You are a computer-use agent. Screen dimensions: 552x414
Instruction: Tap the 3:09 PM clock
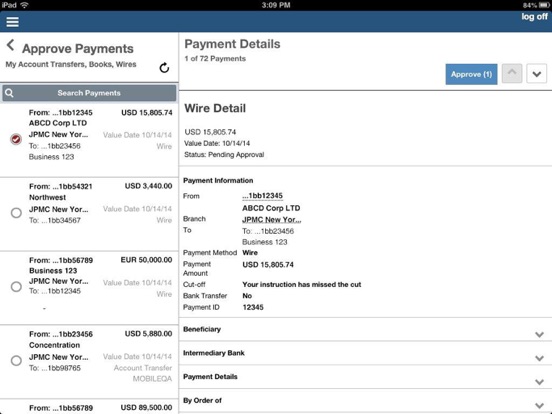[x=276, y=5]
